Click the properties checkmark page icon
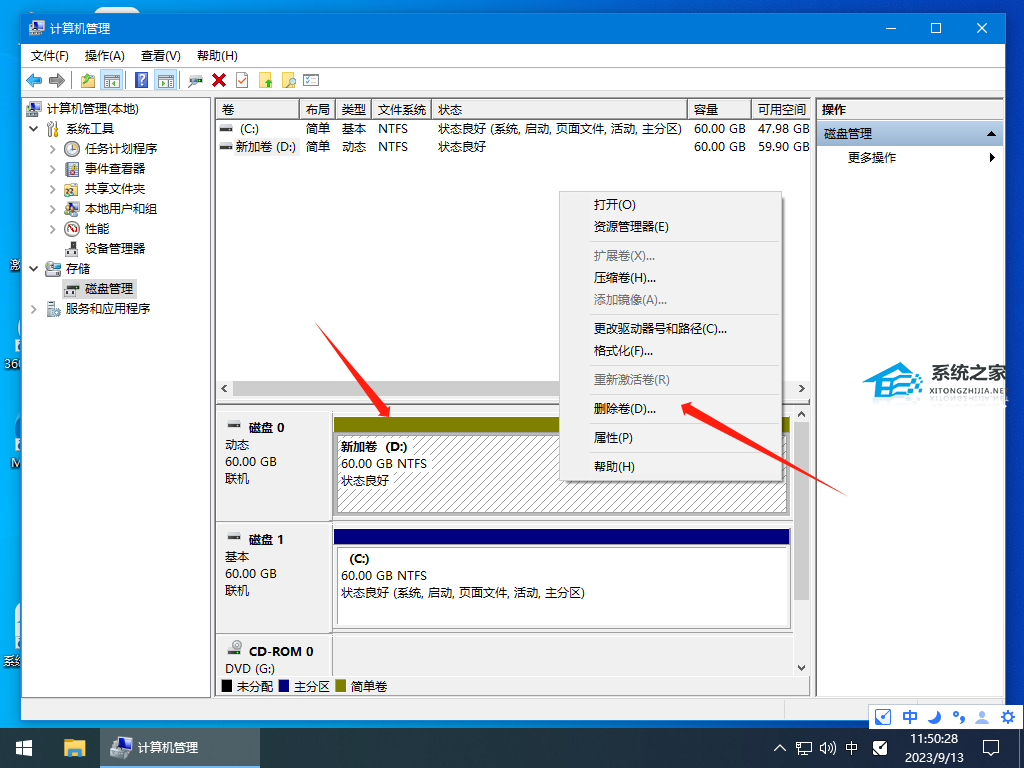Screen dimensions: 1024x768 point(242,80)
